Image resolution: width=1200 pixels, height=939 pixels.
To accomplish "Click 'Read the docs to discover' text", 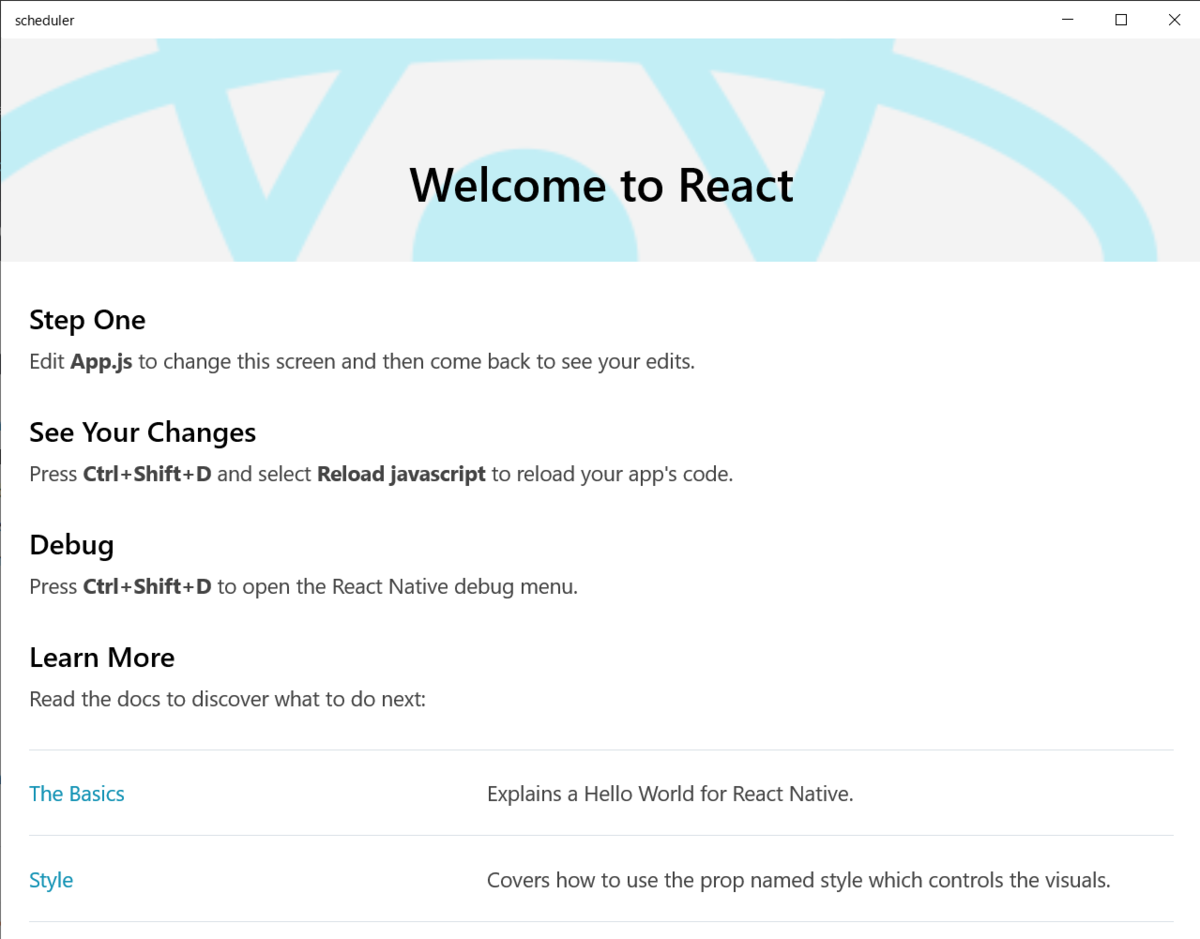I will click(x=228, y=699).
